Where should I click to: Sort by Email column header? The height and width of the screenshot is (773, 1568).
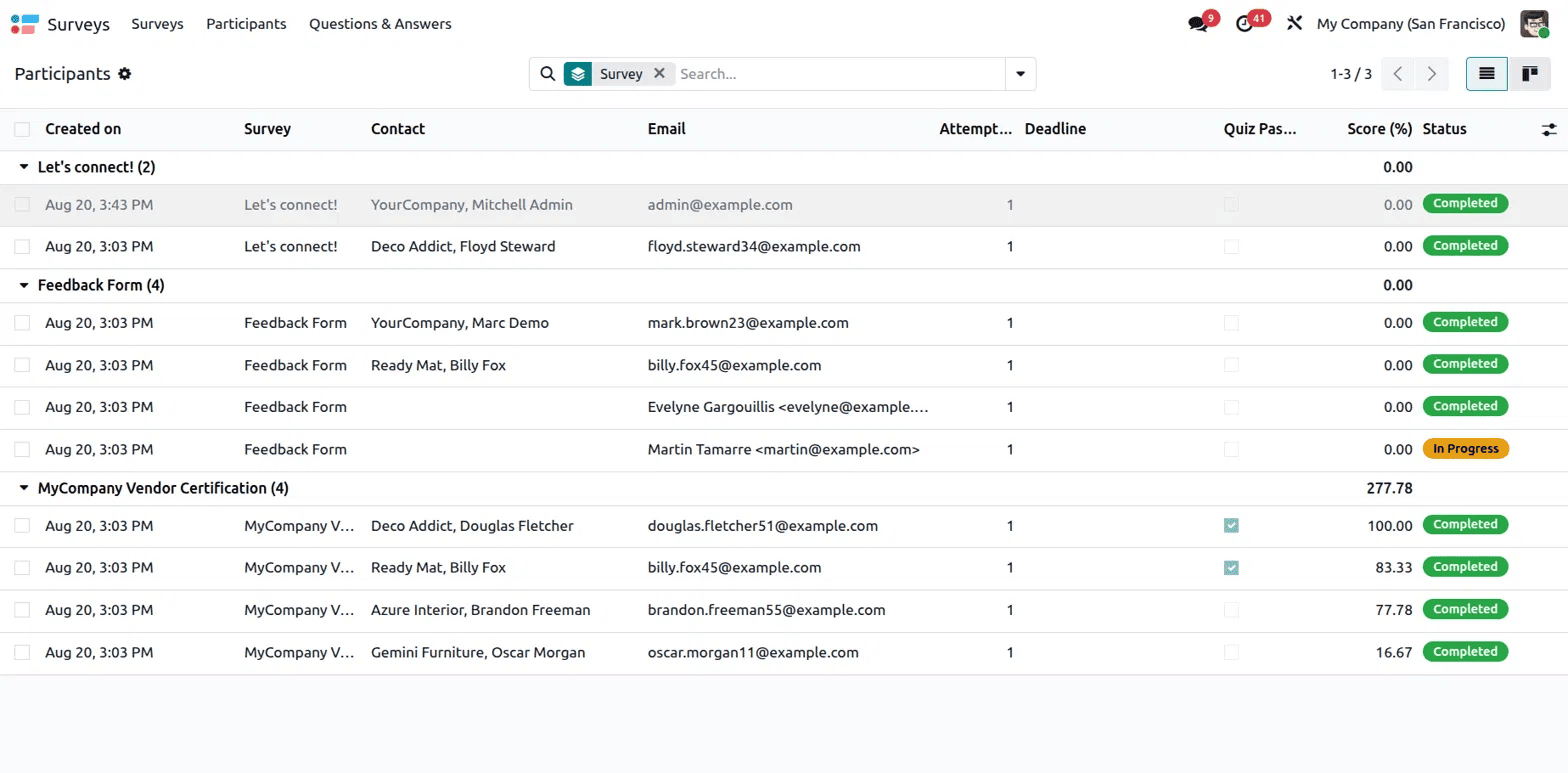pos(667,129)
